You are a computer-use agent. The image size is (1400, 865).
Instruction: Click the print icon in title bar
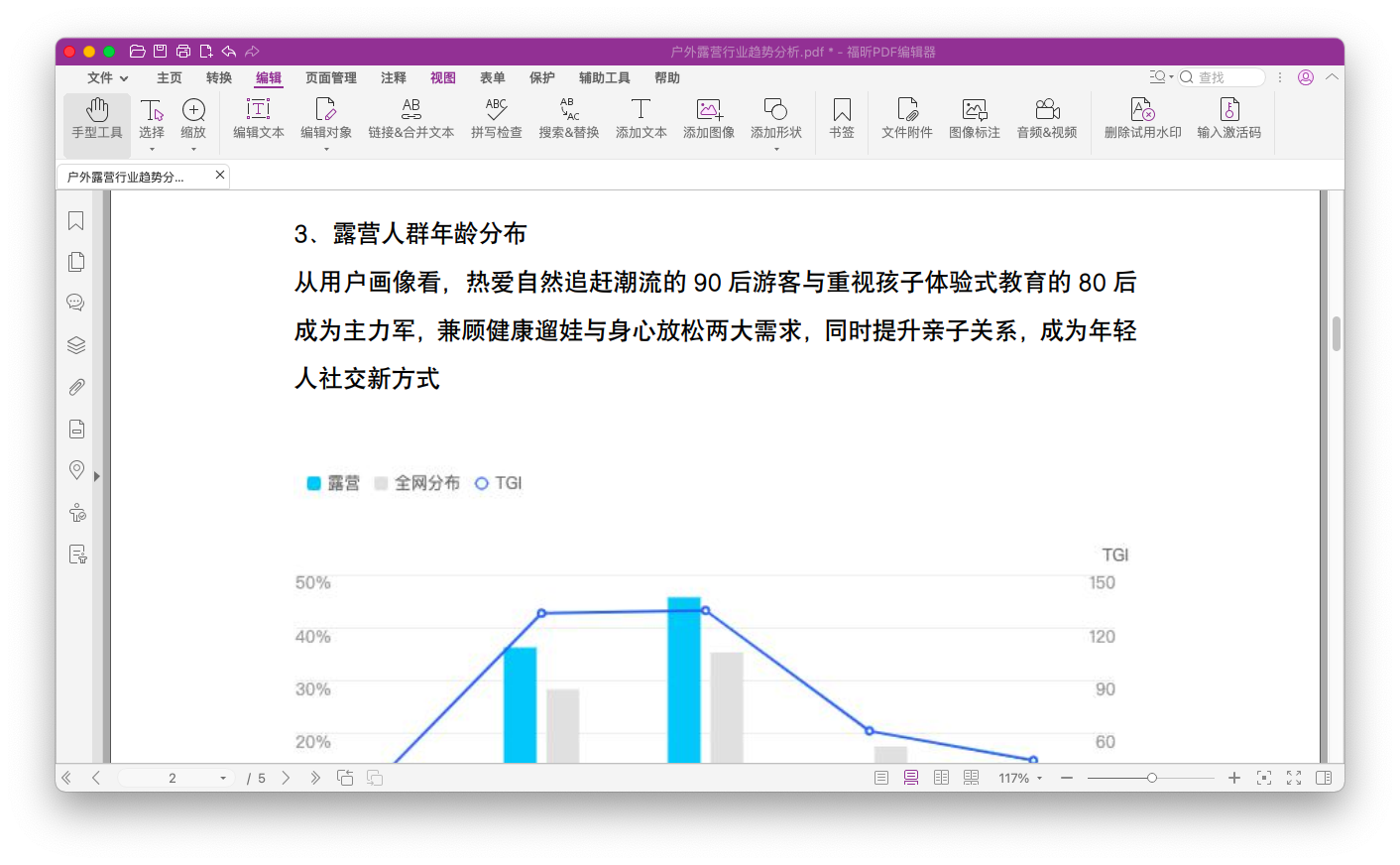(x=183, y=52)
